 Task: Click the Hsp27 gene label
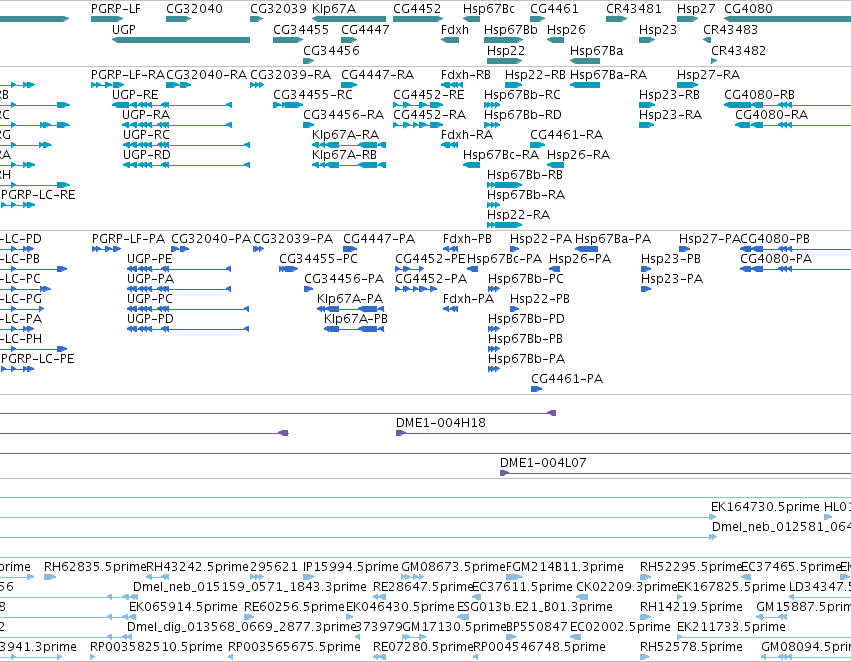[696, 9]
